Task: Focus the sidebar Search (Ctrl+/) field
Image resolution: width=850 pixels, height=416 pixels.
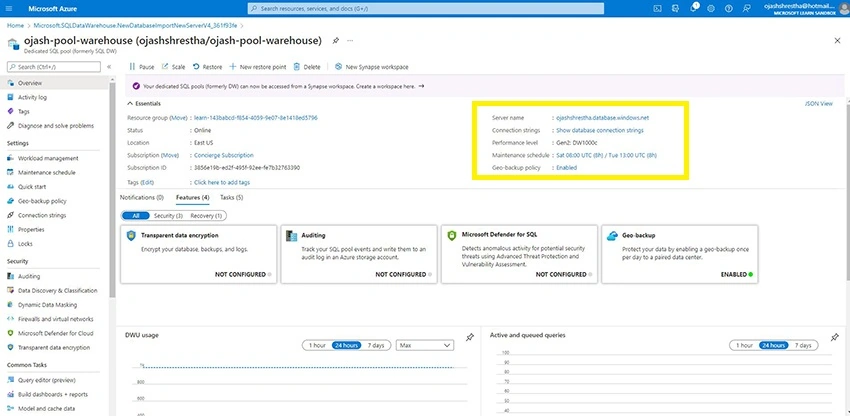Action: pyautogui.click(x=54, y=67)
